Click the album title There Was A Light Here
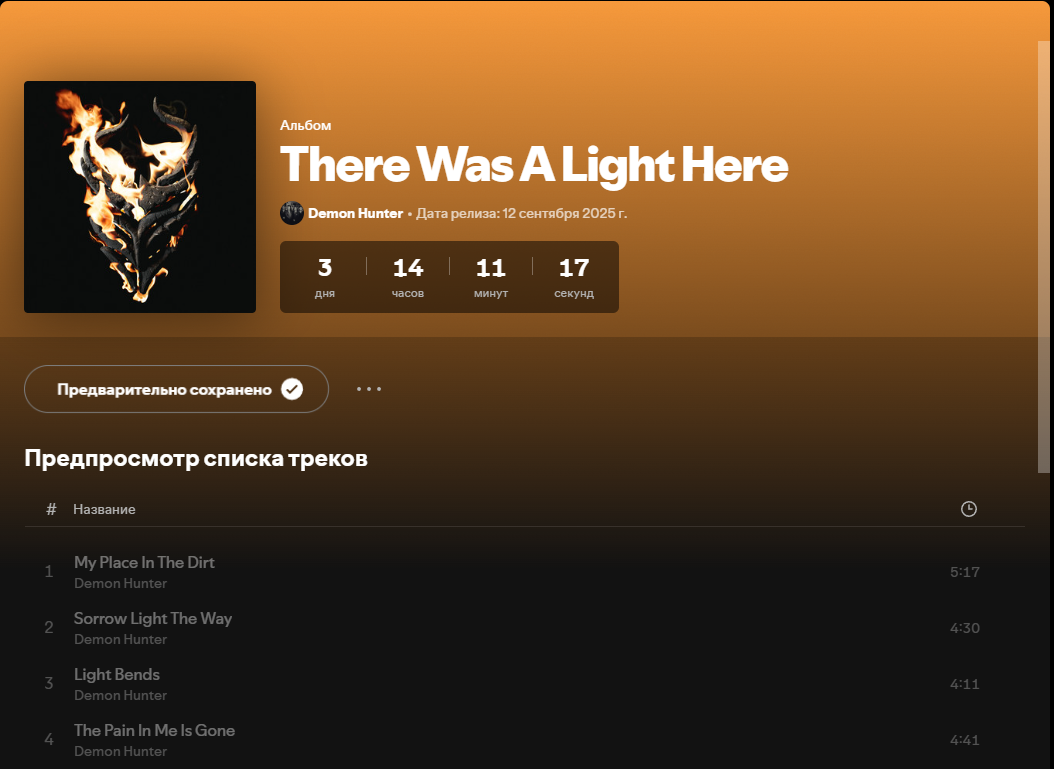Viewport: 1054px width, 769px height. click(x=534, y=165)
